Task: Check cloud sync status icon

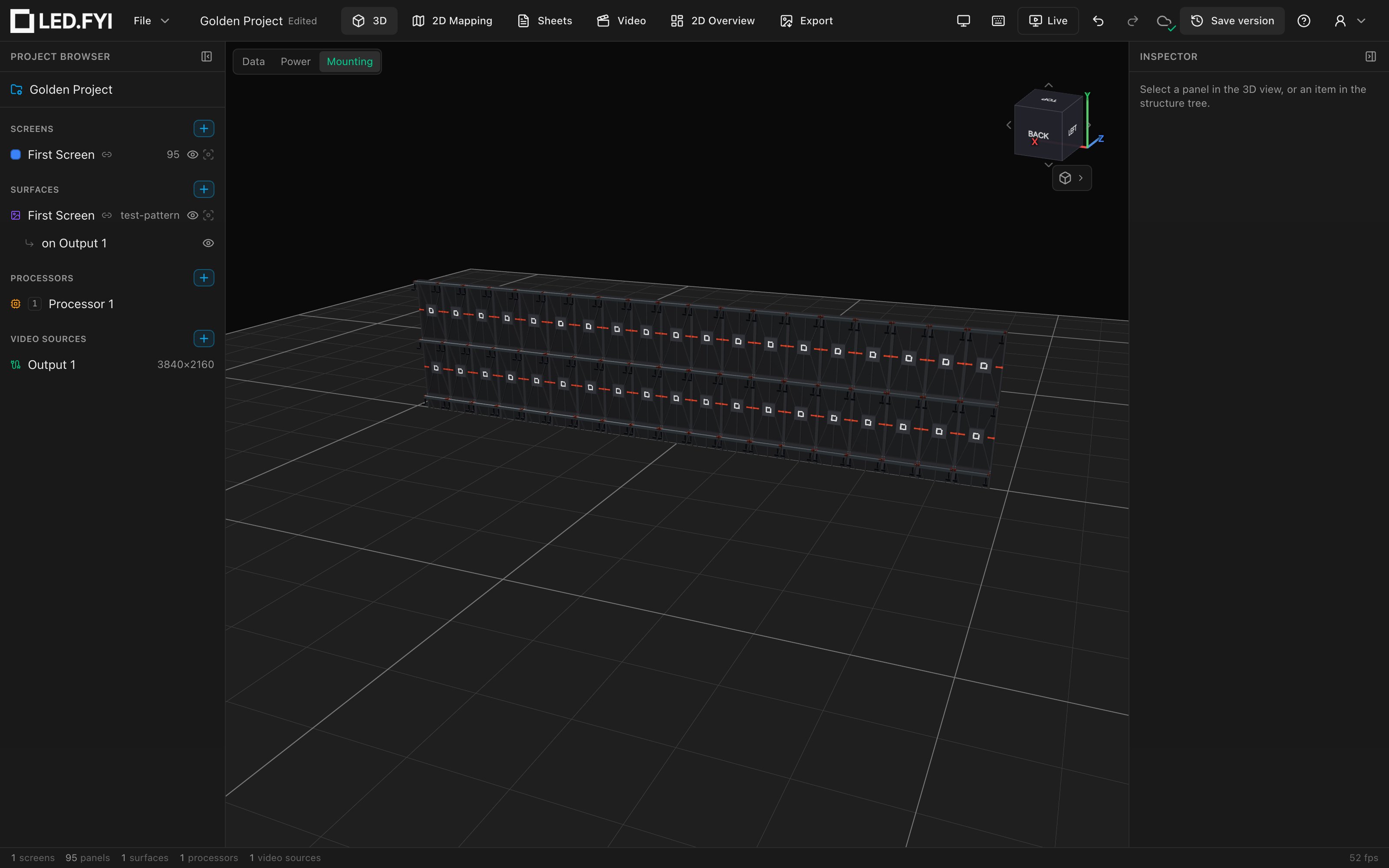Action: [x=1165, y=22]
